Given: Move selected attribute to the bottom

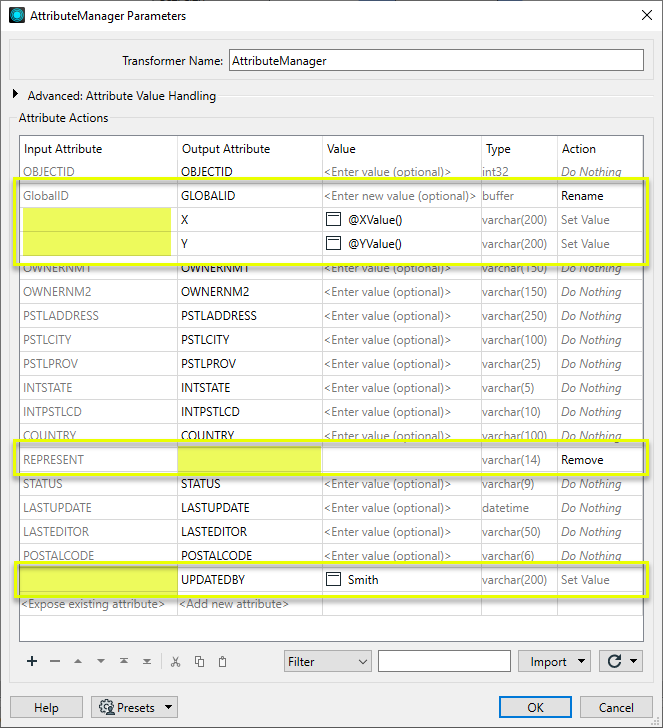Looking at the screenshot, I should coord(147,661).
